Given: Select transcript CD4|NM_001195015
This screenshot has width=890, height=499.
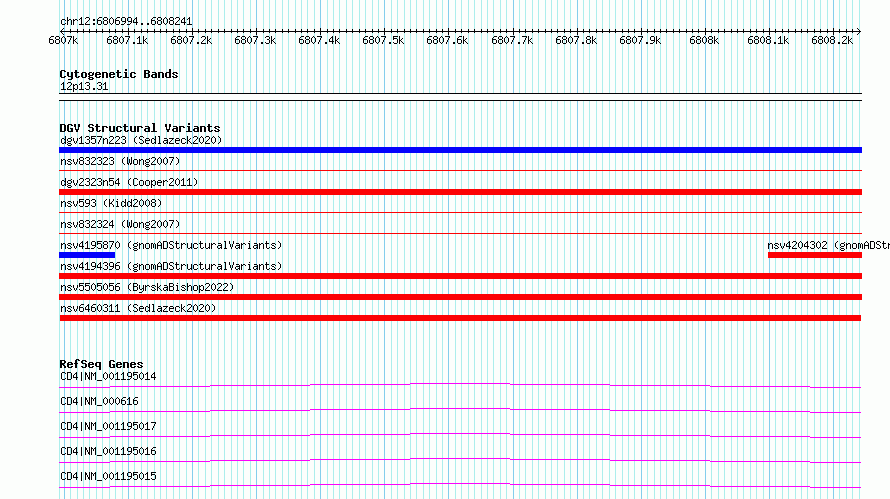Looking at the screenshot, I should click(x=108, y=476).
